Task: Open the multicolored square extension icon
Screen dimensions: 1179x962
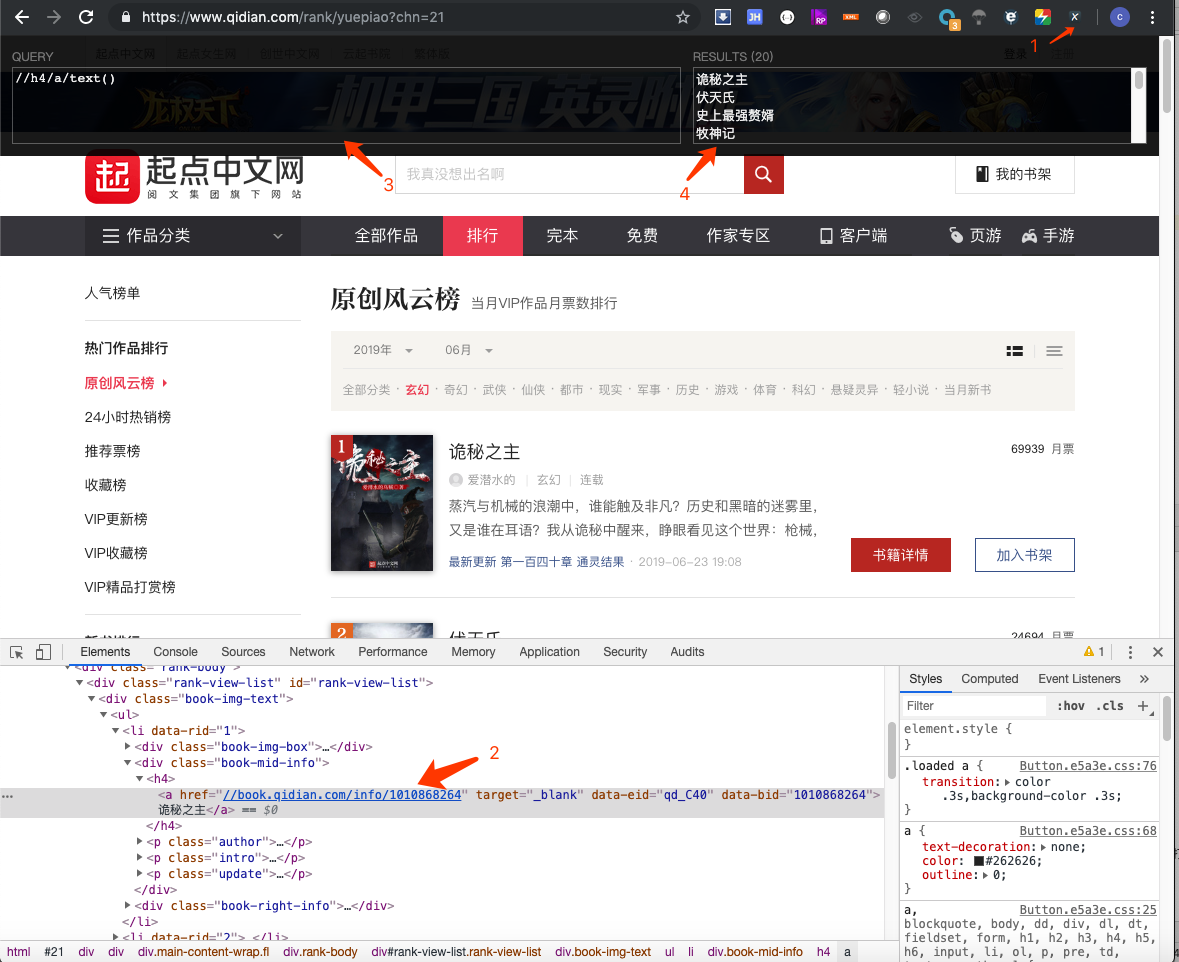Action: (1042, 17)
